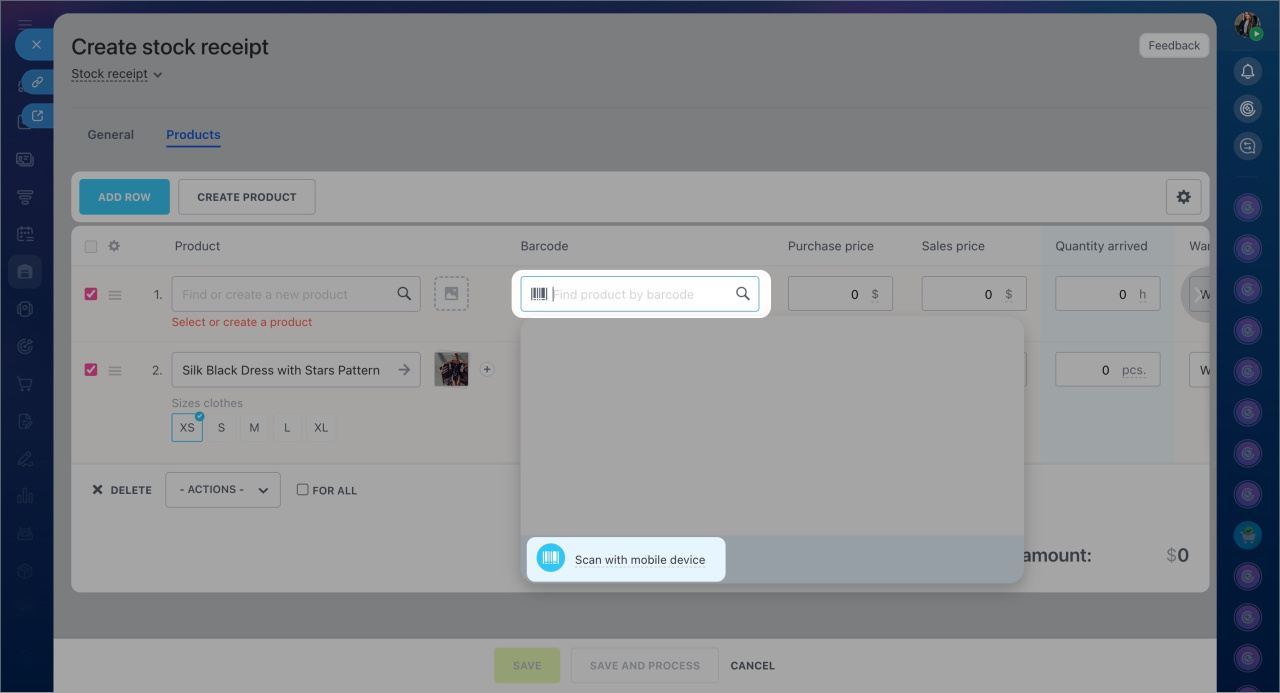The image size is (1280, 693).
Task: Click magnifier icon in barcode field
Action: (742, 294)
